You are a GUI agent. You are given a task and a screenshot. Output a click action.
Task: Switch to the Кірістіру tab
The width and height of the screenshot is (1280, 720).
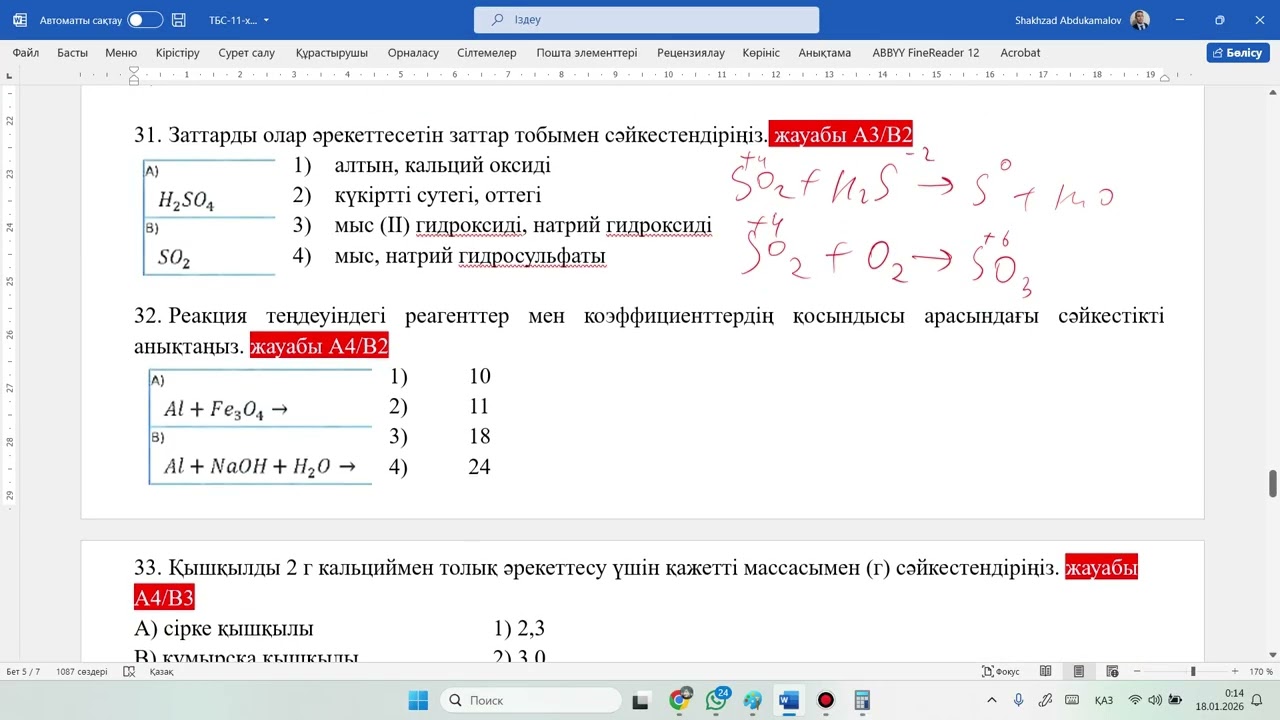pos(178,53)
